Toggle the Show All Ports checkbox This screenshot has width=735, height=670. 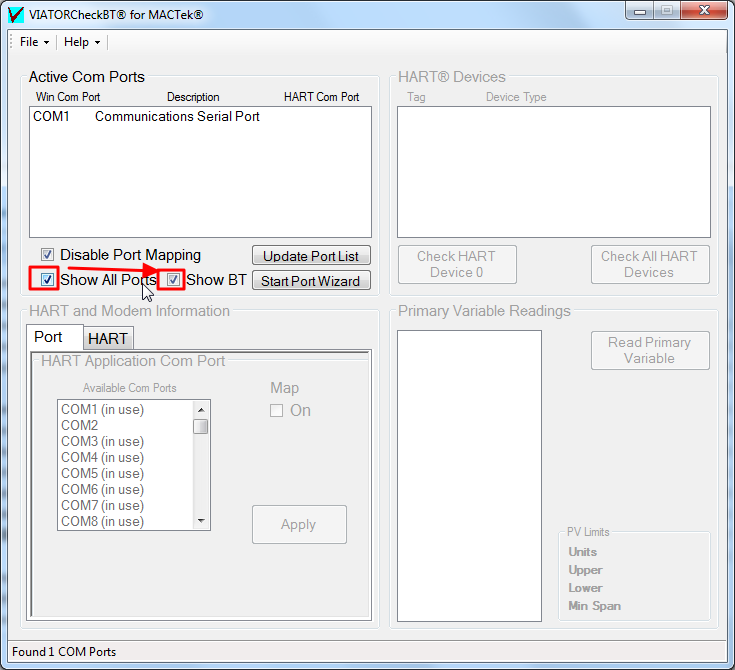[47, 280]
